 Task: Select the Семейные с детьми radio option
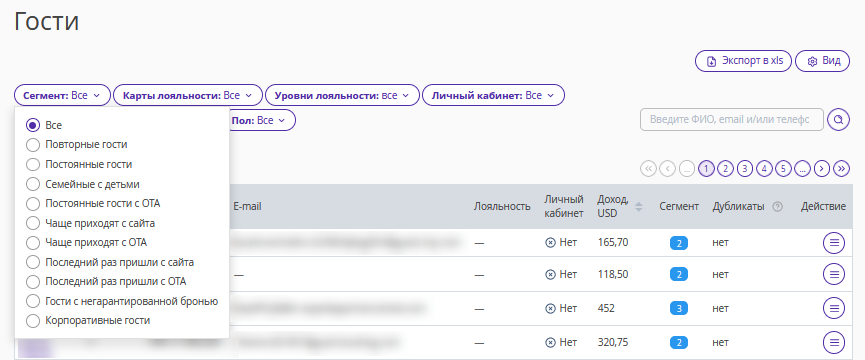coord(33,184)
